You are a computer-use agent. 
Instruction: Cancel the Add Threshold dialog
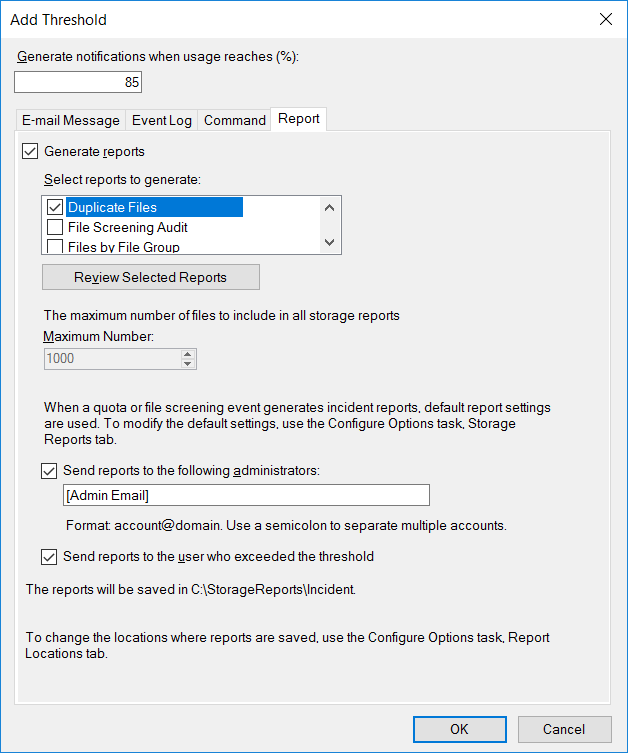[564, 729]
